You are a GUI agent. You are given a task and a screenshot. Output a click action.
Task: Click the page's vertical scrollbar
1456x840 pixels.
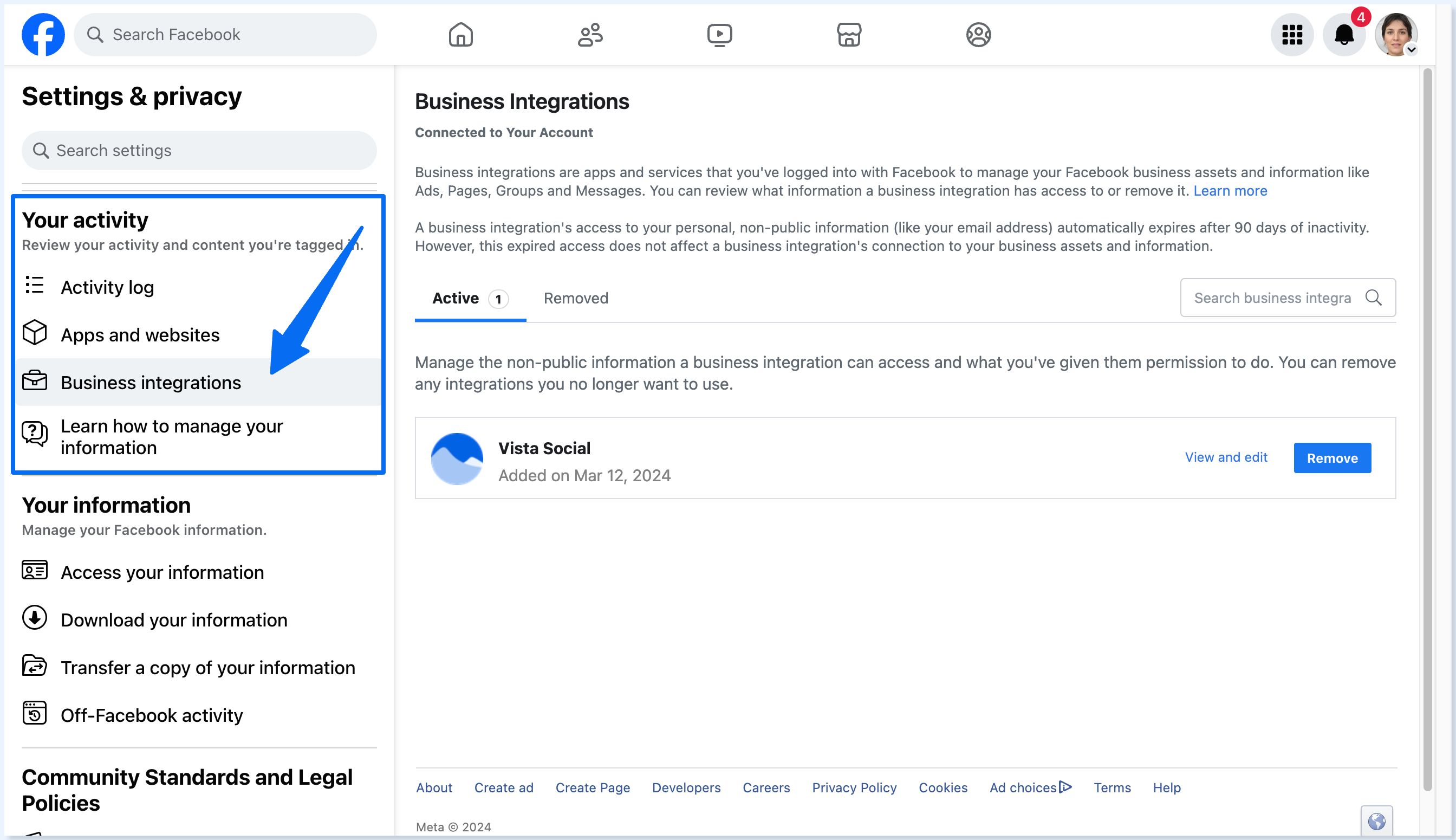[x=1427, y=427]
